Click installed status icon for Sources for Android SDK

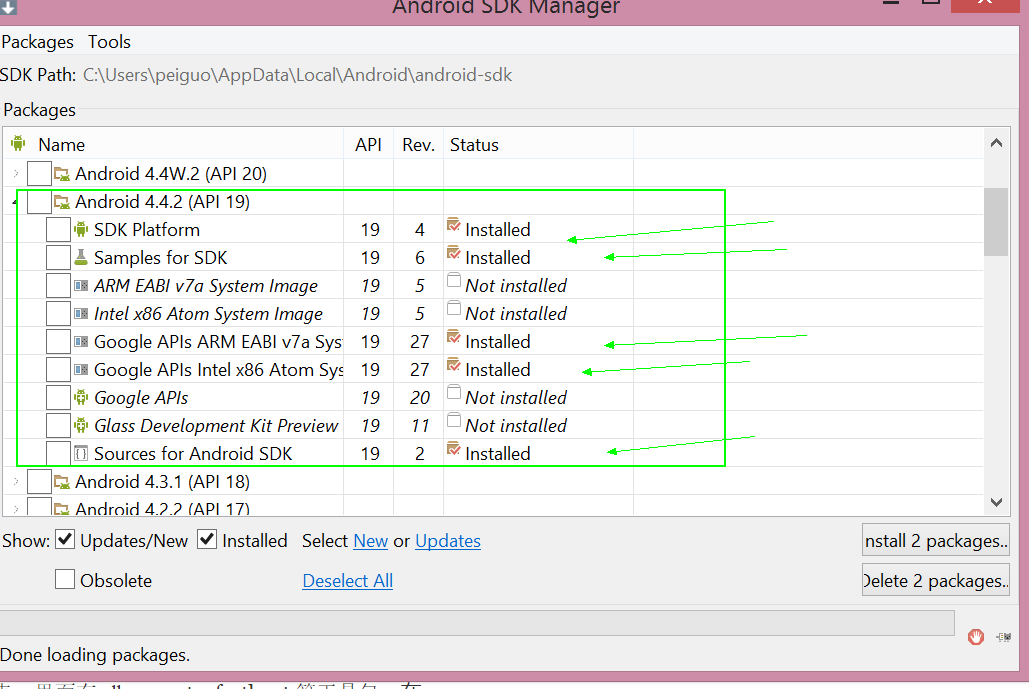point(453,449)
